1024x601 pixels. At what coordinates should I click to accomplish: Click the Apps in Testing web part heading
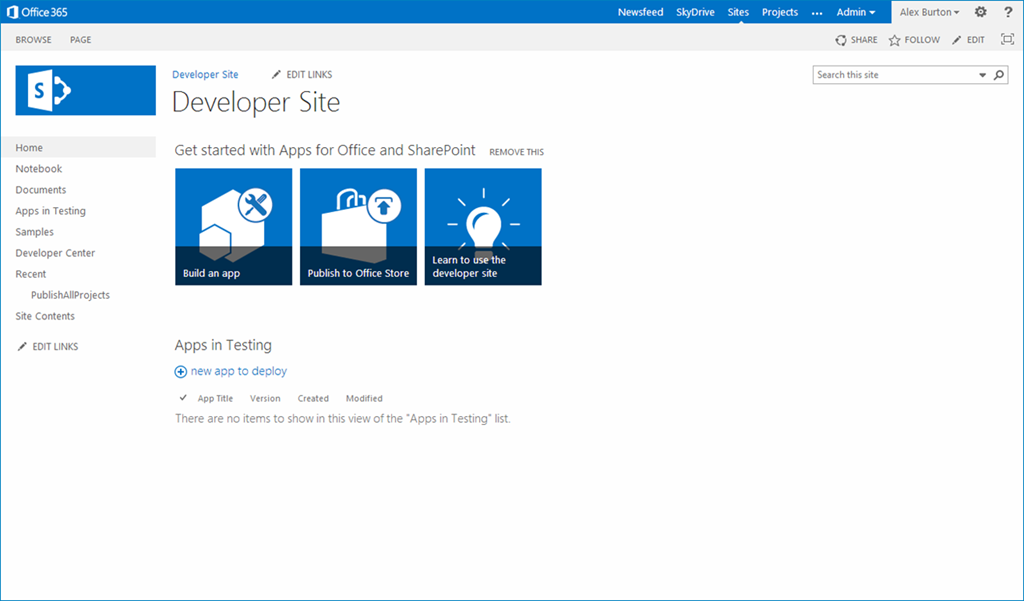coord(223,345)
